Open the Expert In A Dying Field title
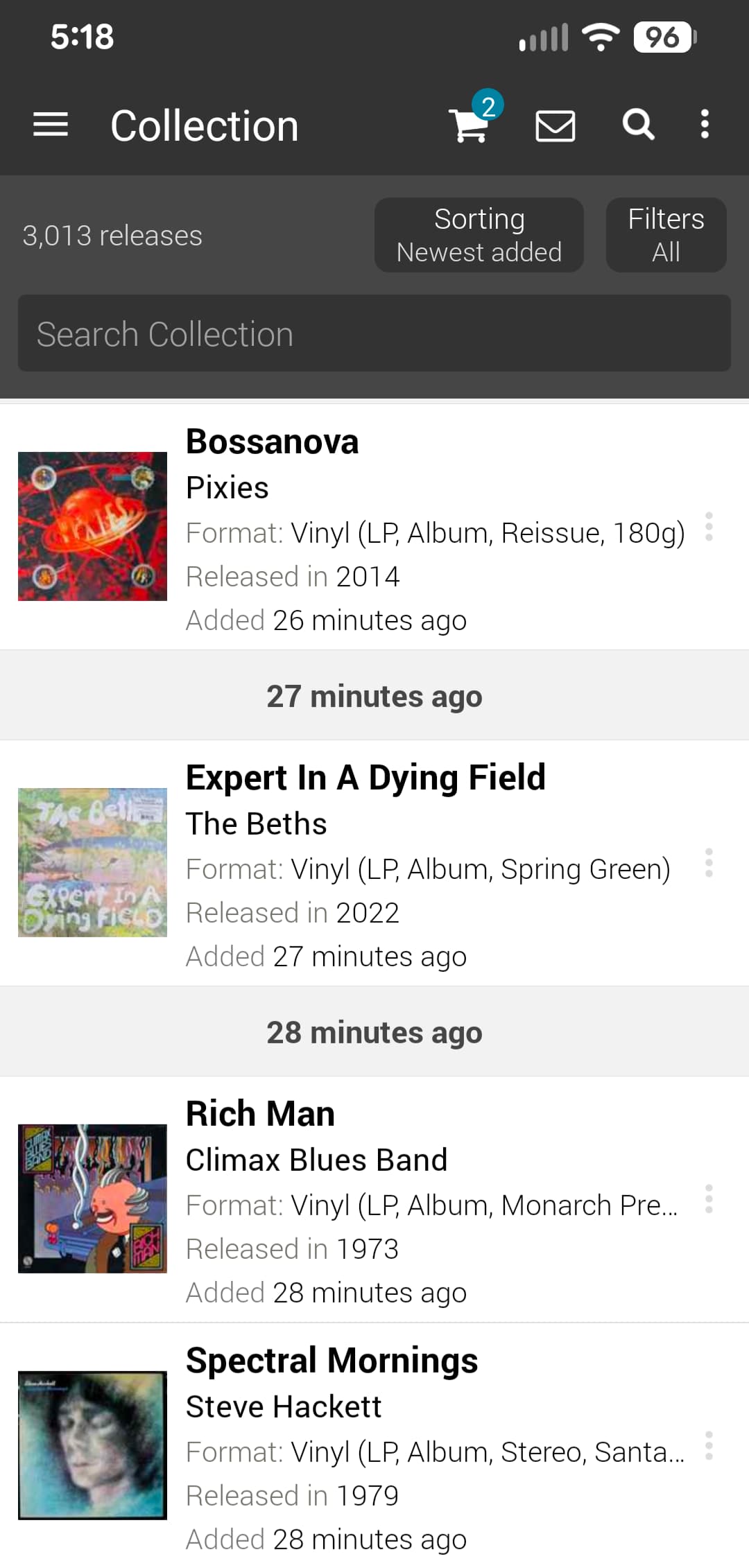This screenshot has height=1568, width=749. coord(365,778)
